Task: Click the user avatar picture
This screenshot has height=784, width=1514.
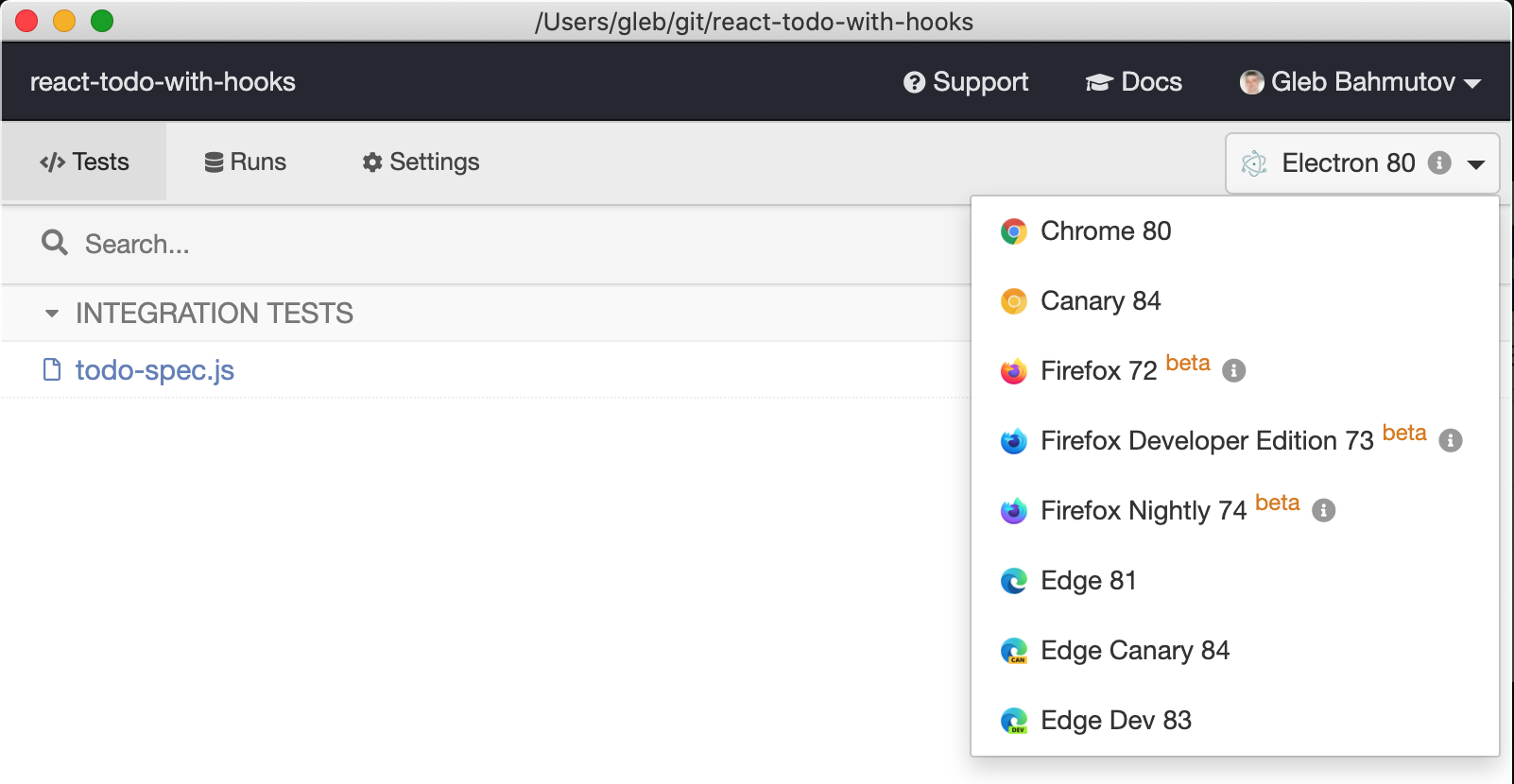Action: point(1252,82)
